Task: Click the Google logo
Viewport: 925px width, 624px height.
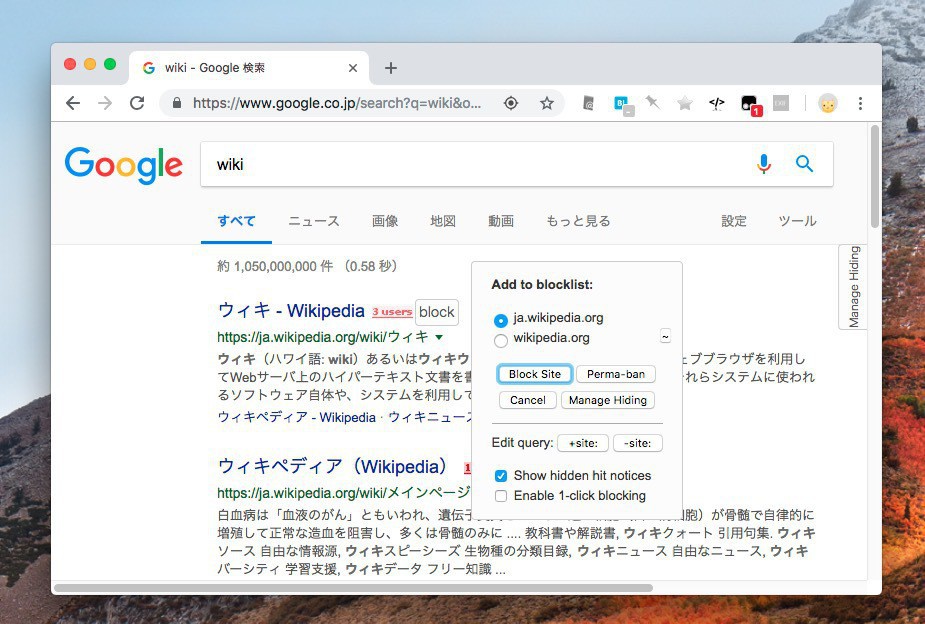Action: coord(123,165)
